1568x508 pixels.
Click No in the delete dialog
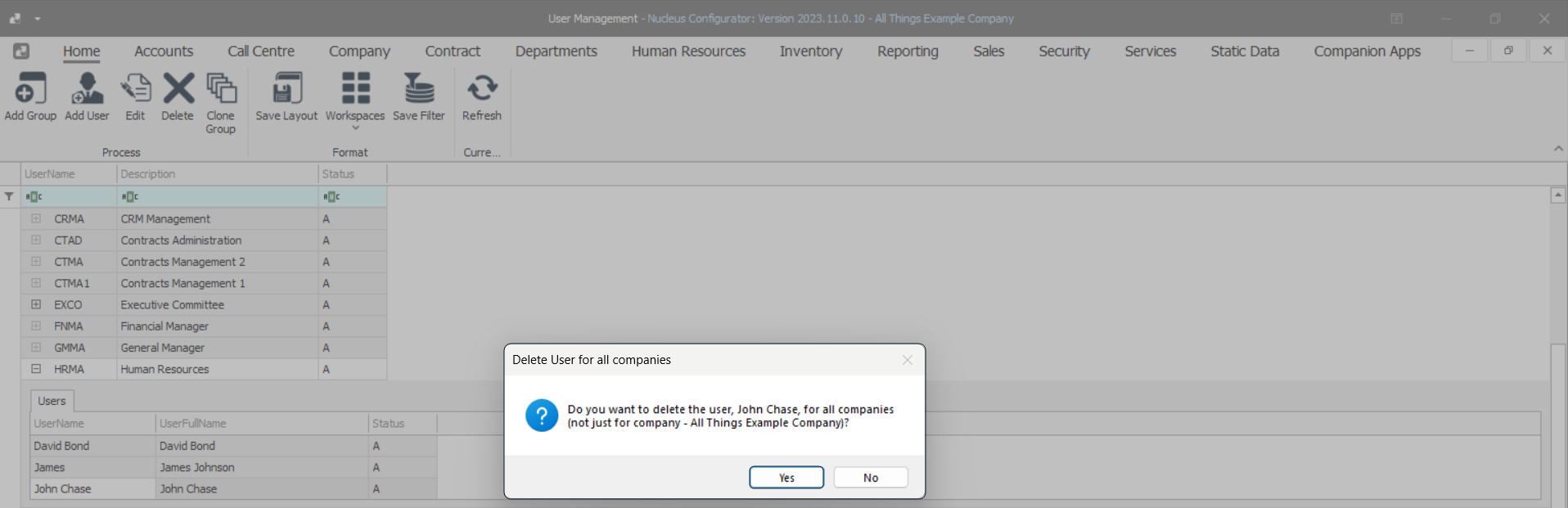pos(871,478)
